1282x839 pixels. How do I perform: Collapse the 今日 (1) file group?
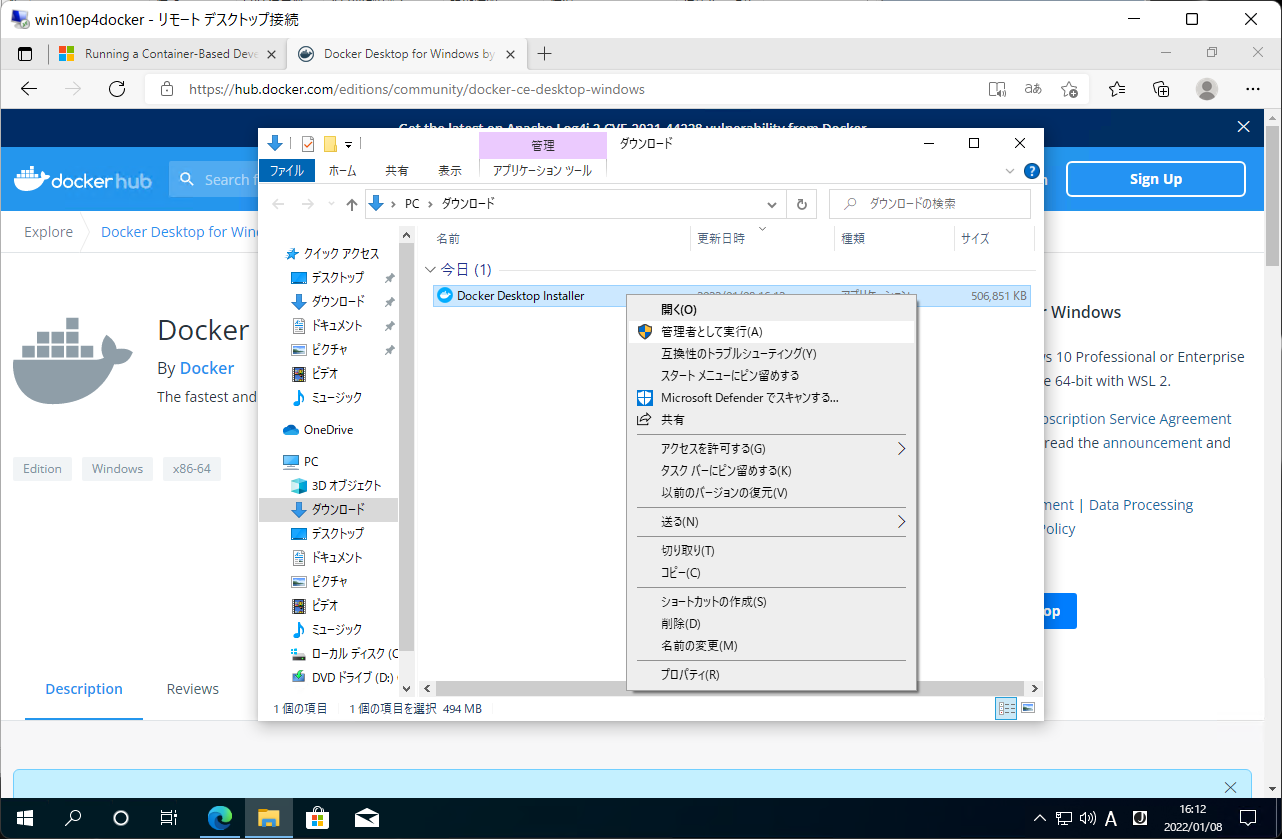click(431, 269)
